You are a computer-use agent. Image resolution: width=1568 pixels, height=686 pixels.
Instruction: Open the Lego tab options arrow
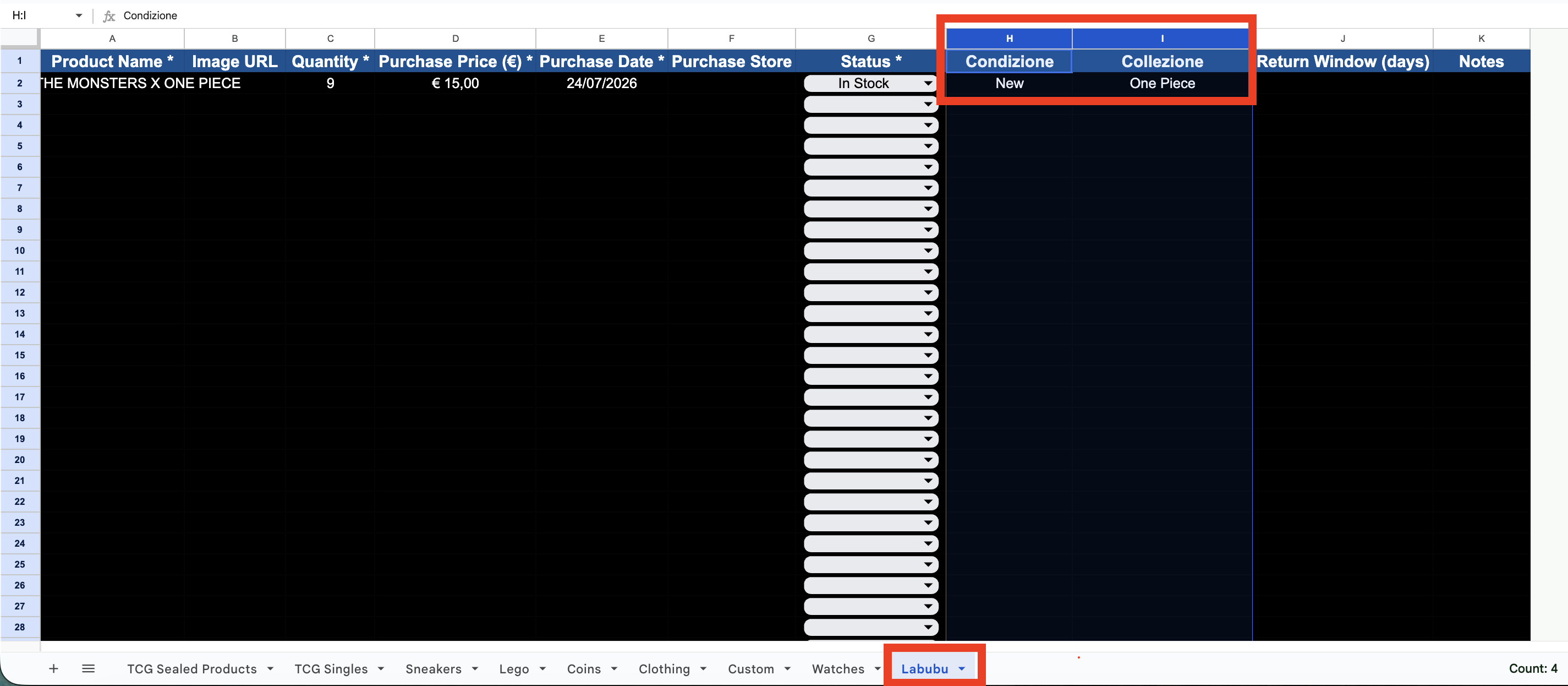click(x=542, y=669)
